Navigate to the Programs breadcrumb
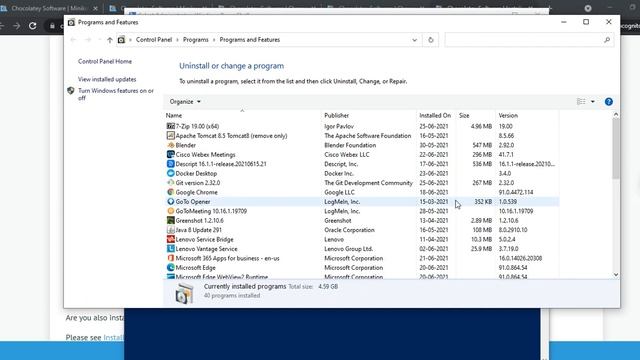This screenshot has height=360, width=640. (196, 40)
